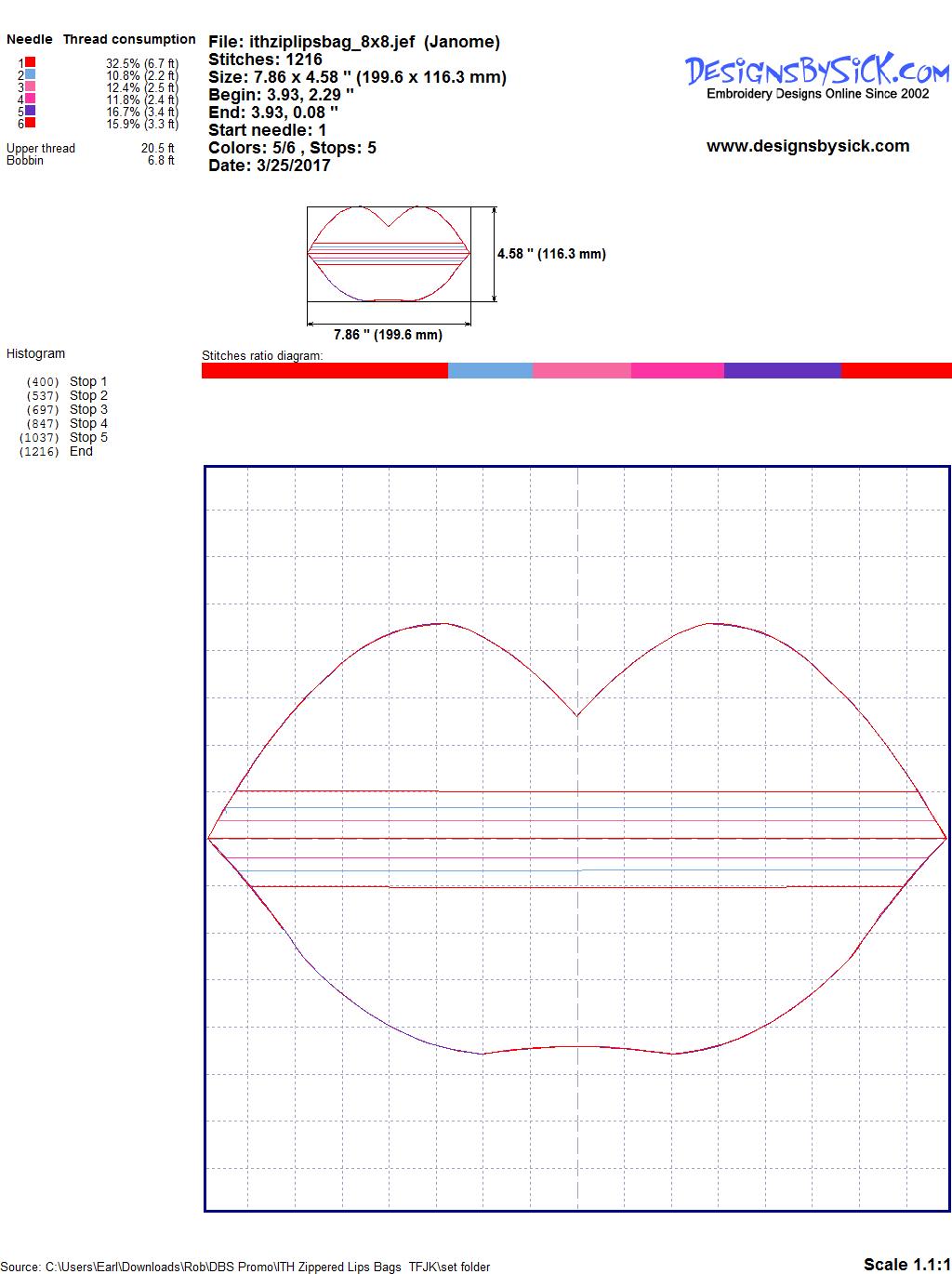The width and height of the screenshot is (952, 1274).
Task: Select Stop 1 in the histogram
Action: 88,381
